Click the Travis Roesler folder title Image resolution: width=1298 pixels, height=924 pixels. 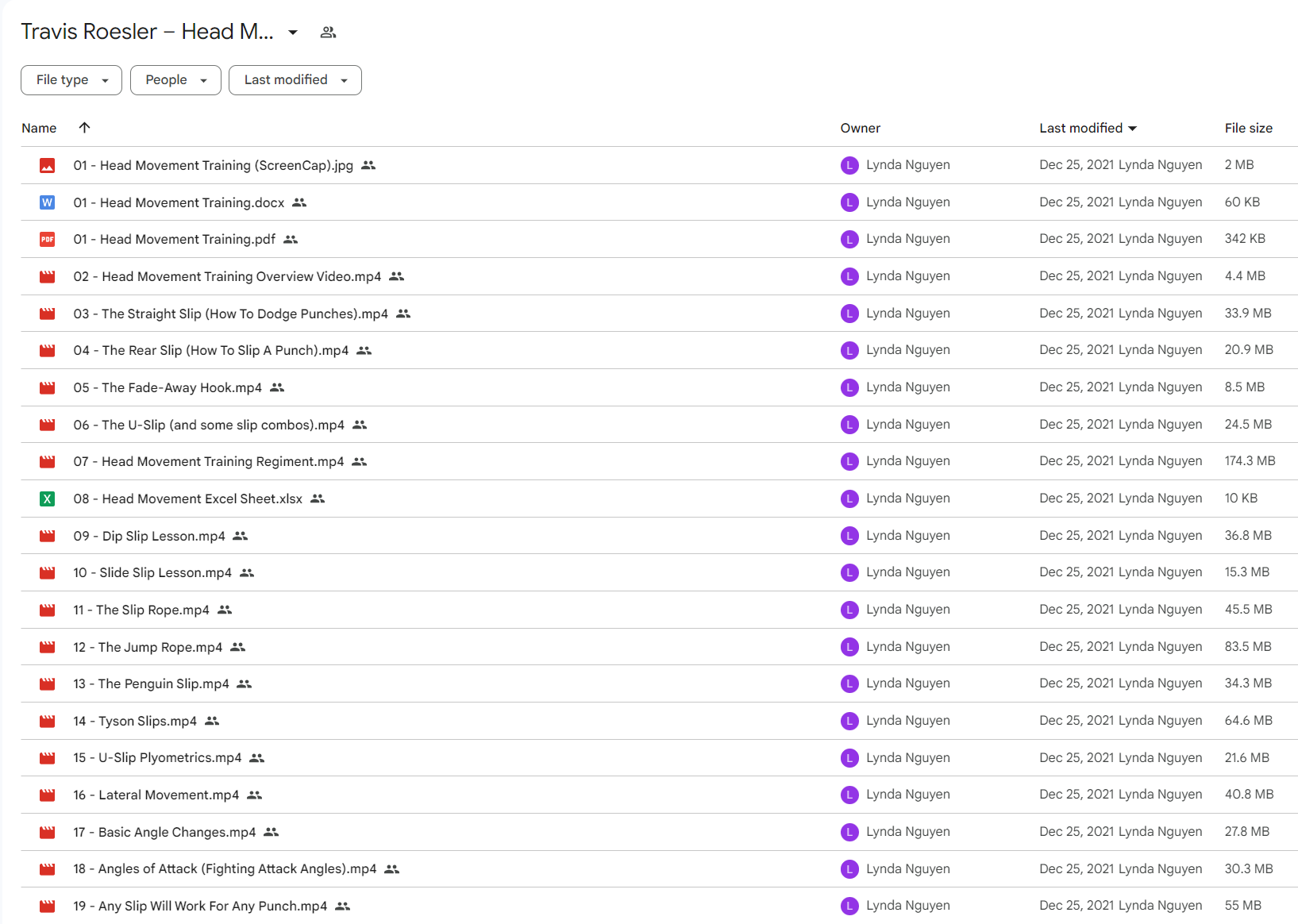pos(147,32)
